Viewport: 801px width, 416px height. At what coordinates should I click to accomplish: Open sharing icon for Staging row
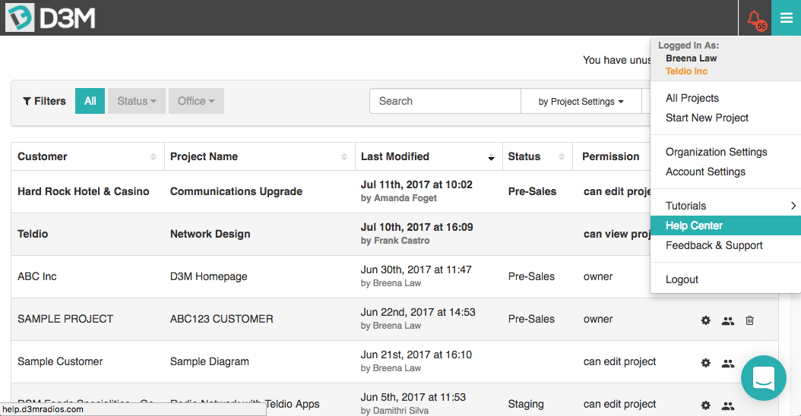pyautogui.click(x=728, y=406)
